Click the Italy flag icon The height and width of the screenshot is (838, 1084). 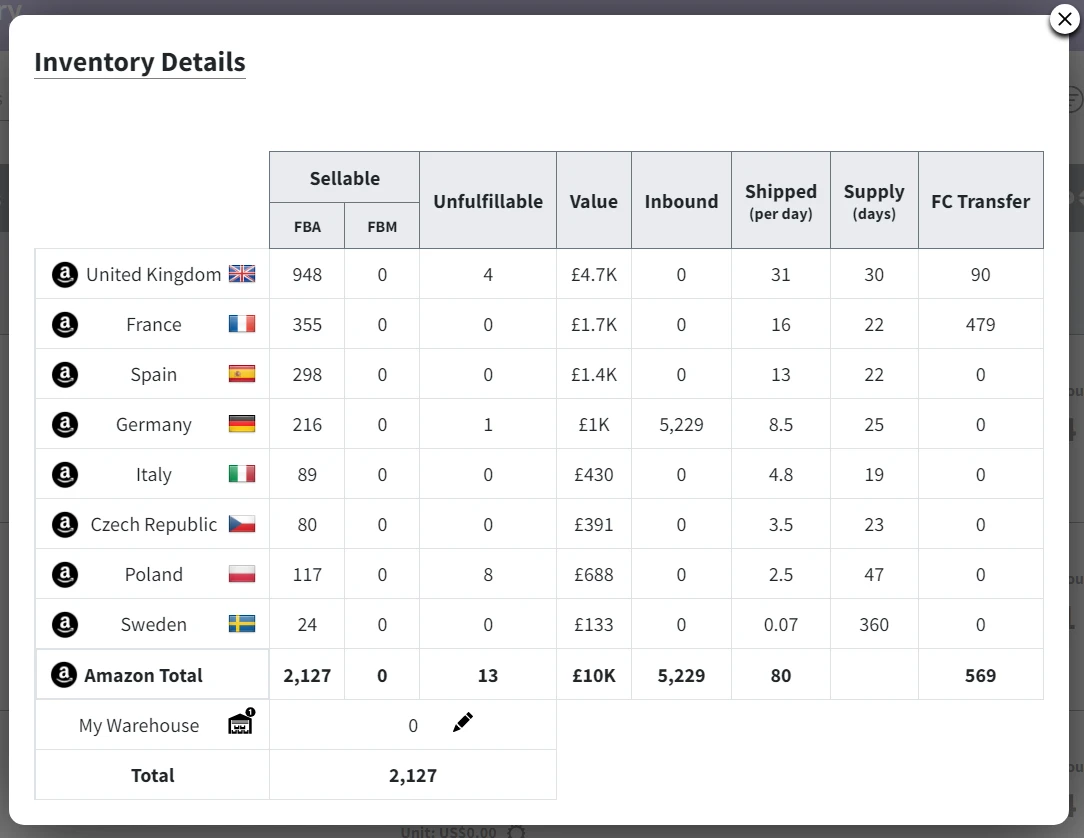242,474
